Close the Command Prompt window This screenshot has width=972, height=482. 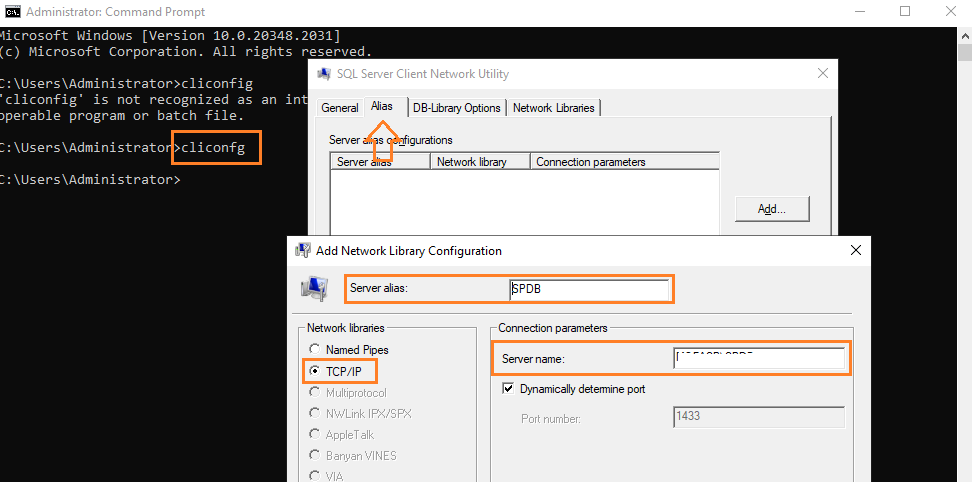coord(950,11)
